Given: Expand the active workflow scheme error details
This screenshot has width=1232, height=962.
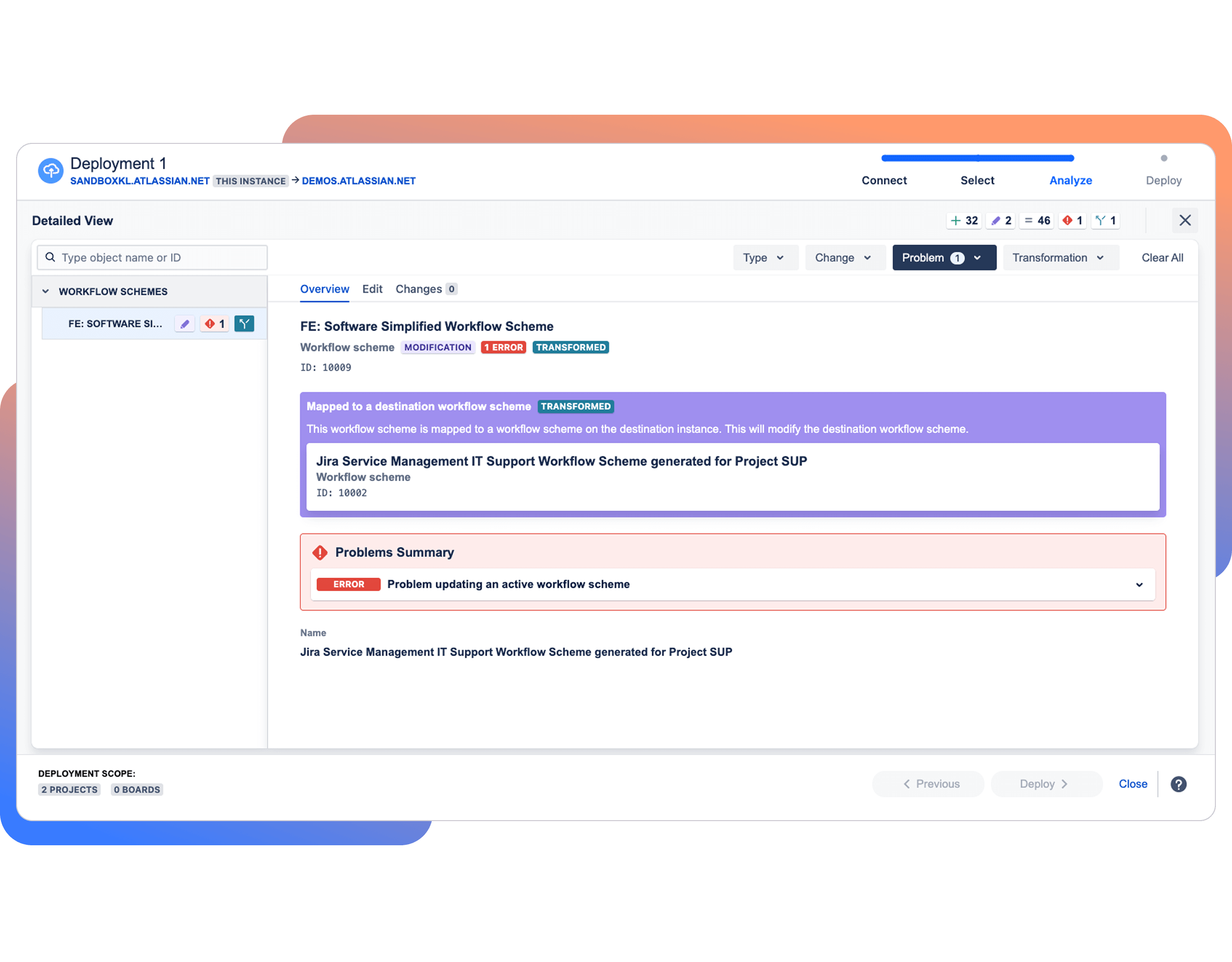Looking at the screenshot, I should click(x=1139, y=585).
